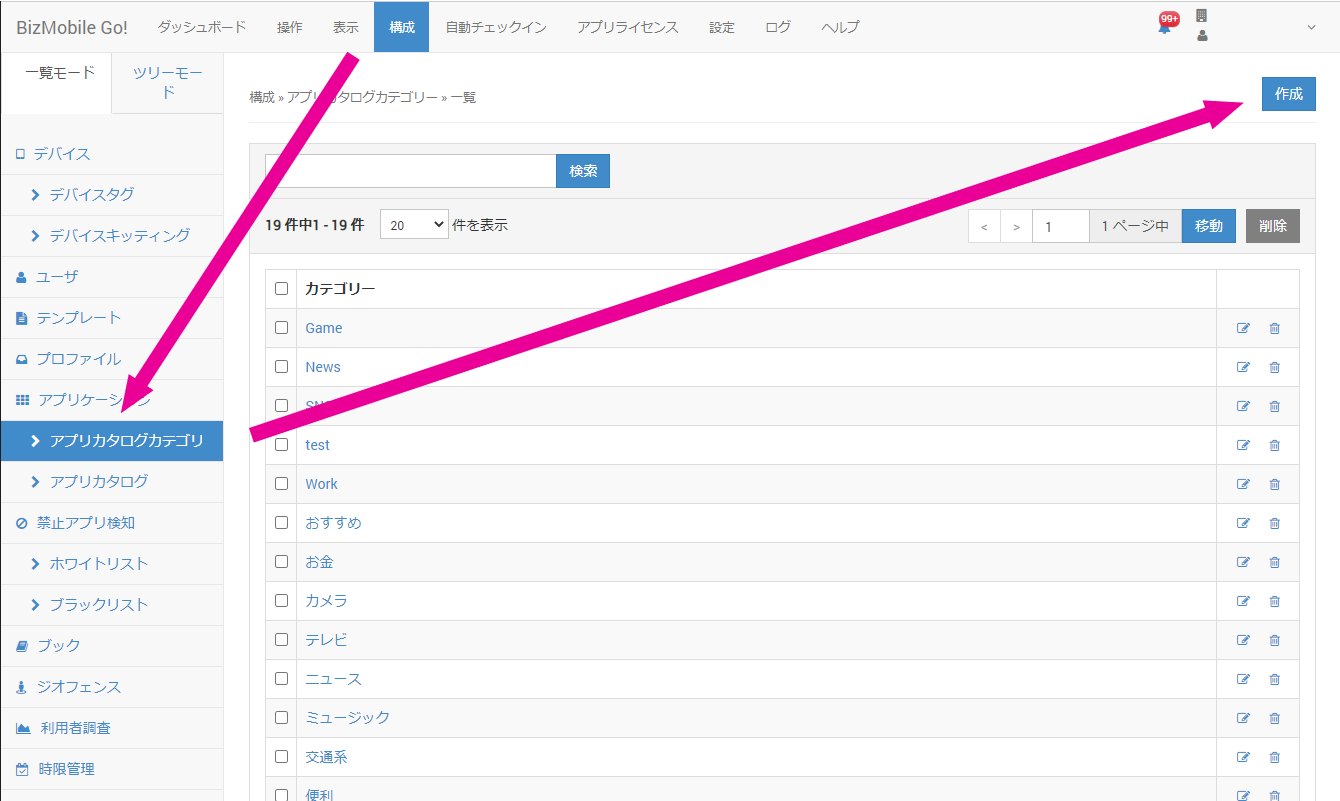
Task: Click the trash icon for ミュージック row
Action: (x=1274, y=718)
